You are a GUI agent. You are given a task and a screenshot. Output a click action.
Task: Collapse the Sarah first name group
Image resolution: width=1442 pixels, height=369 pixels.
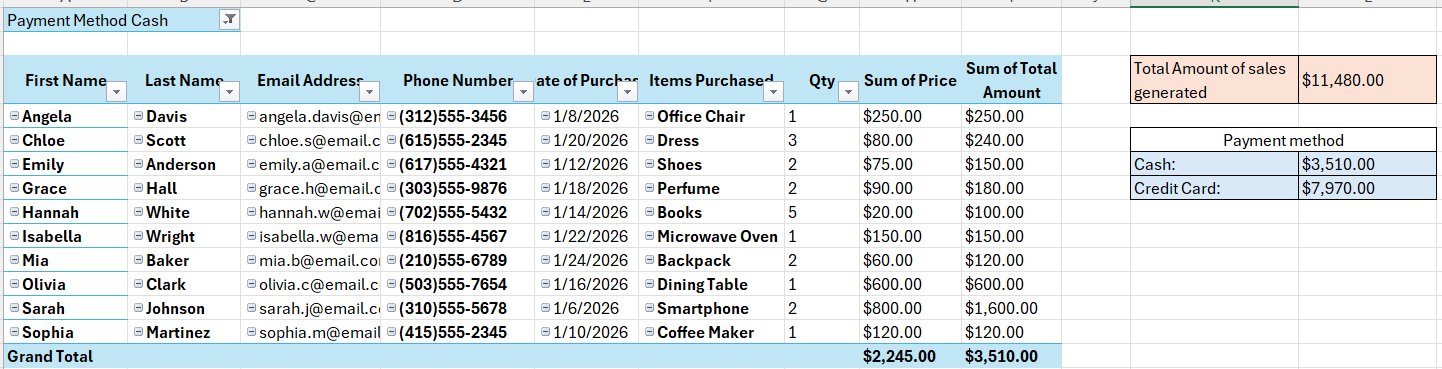click(14, 308)
